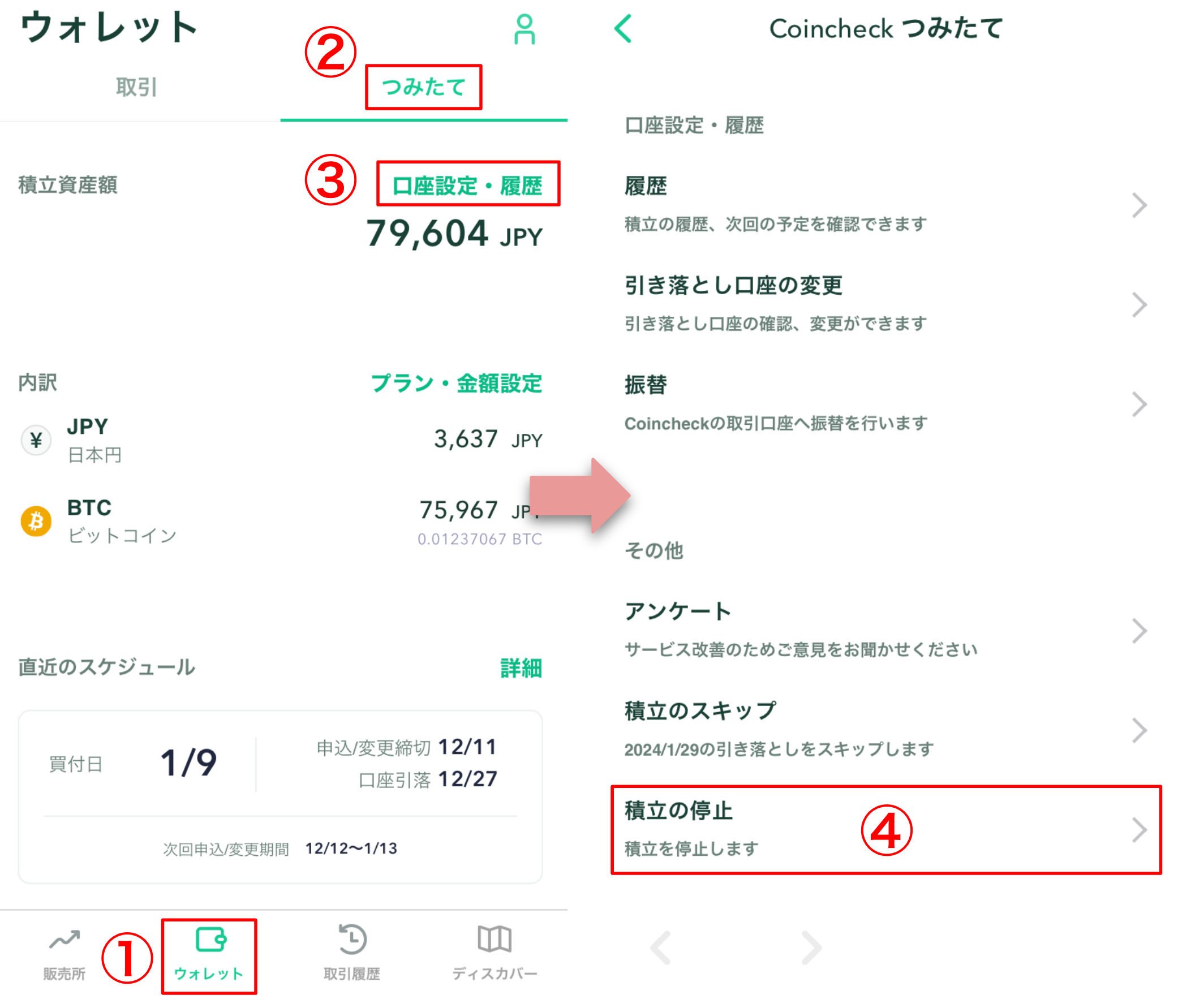The image size is (1178, 1008).
Task: Tap the Bitcoin BTC coin icon
Action: (36, 521)
